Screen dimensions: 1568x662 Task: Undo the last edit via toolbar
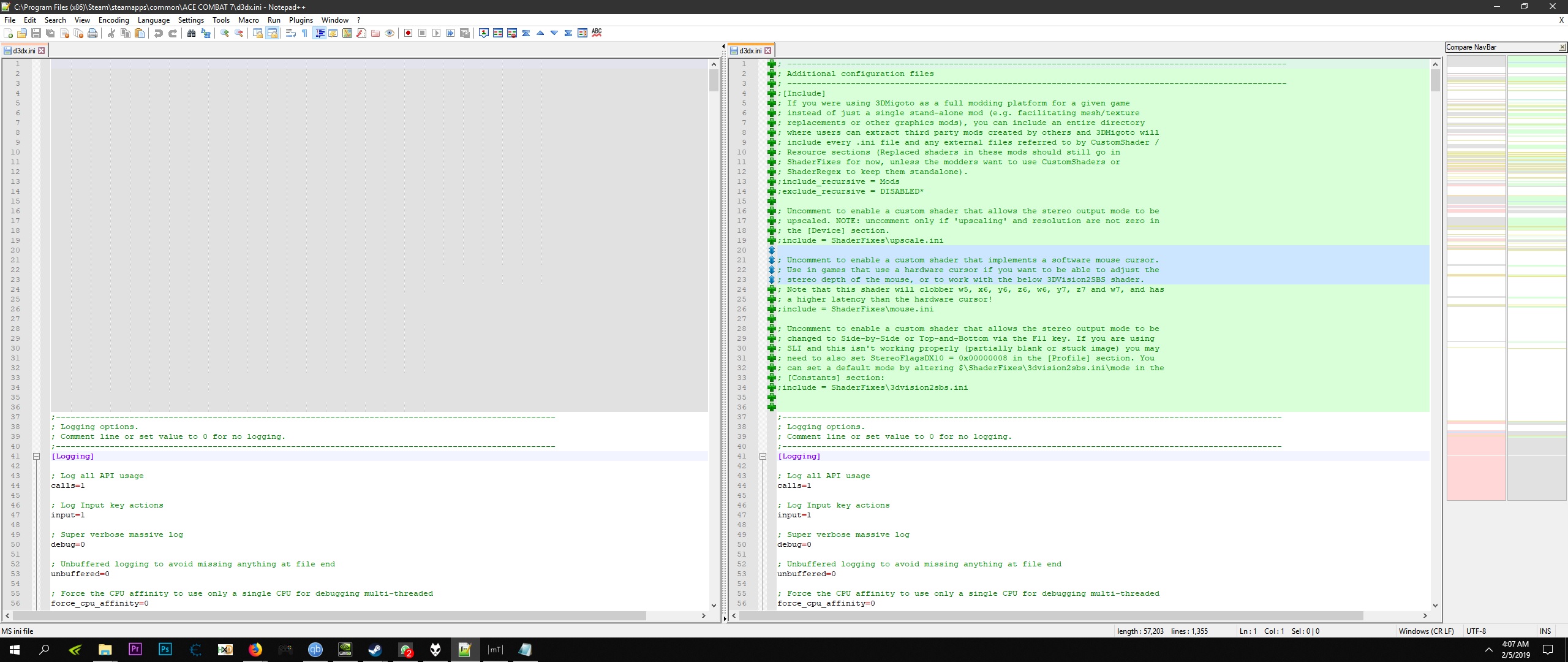pos(158,33)
